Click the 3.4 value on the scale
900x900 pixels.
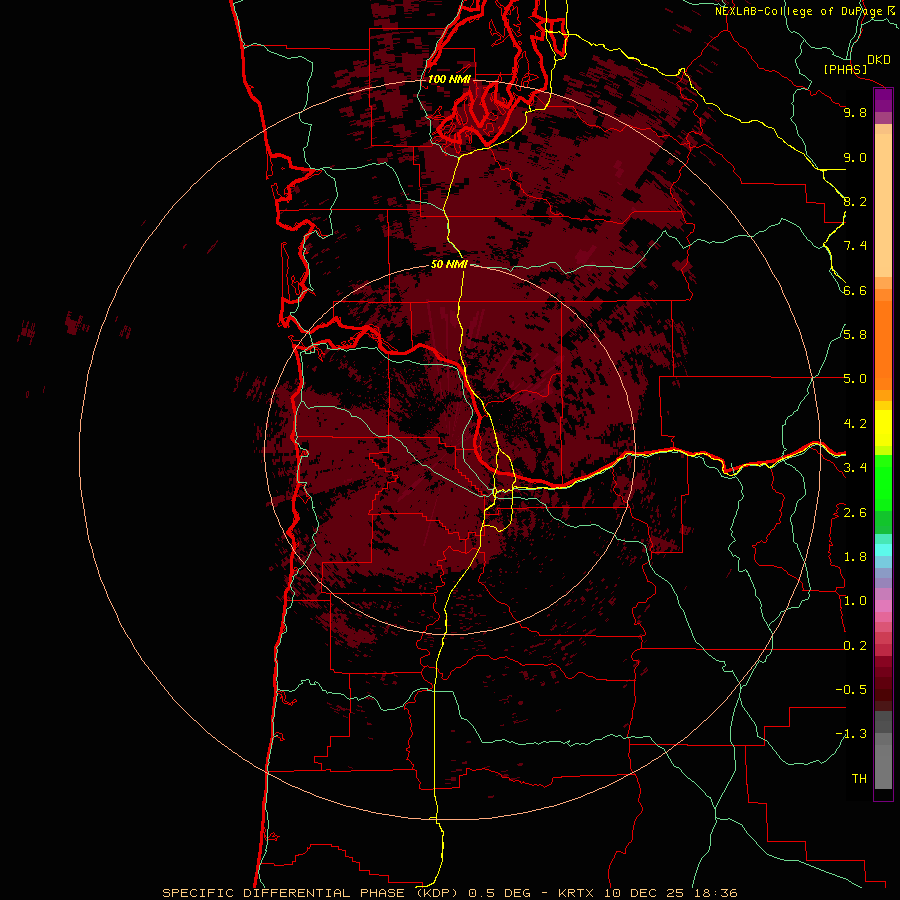(x=855, y=468)
